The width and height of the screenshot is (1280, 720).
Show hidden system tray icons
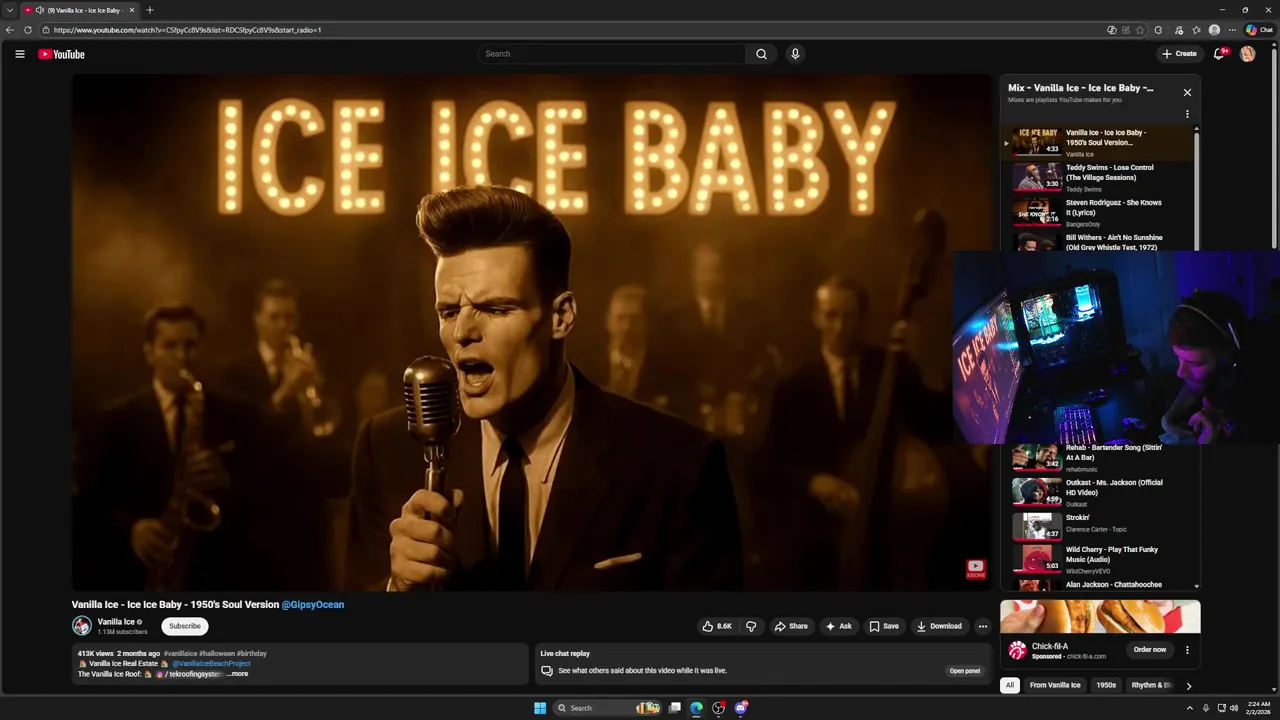point(1189,708)
